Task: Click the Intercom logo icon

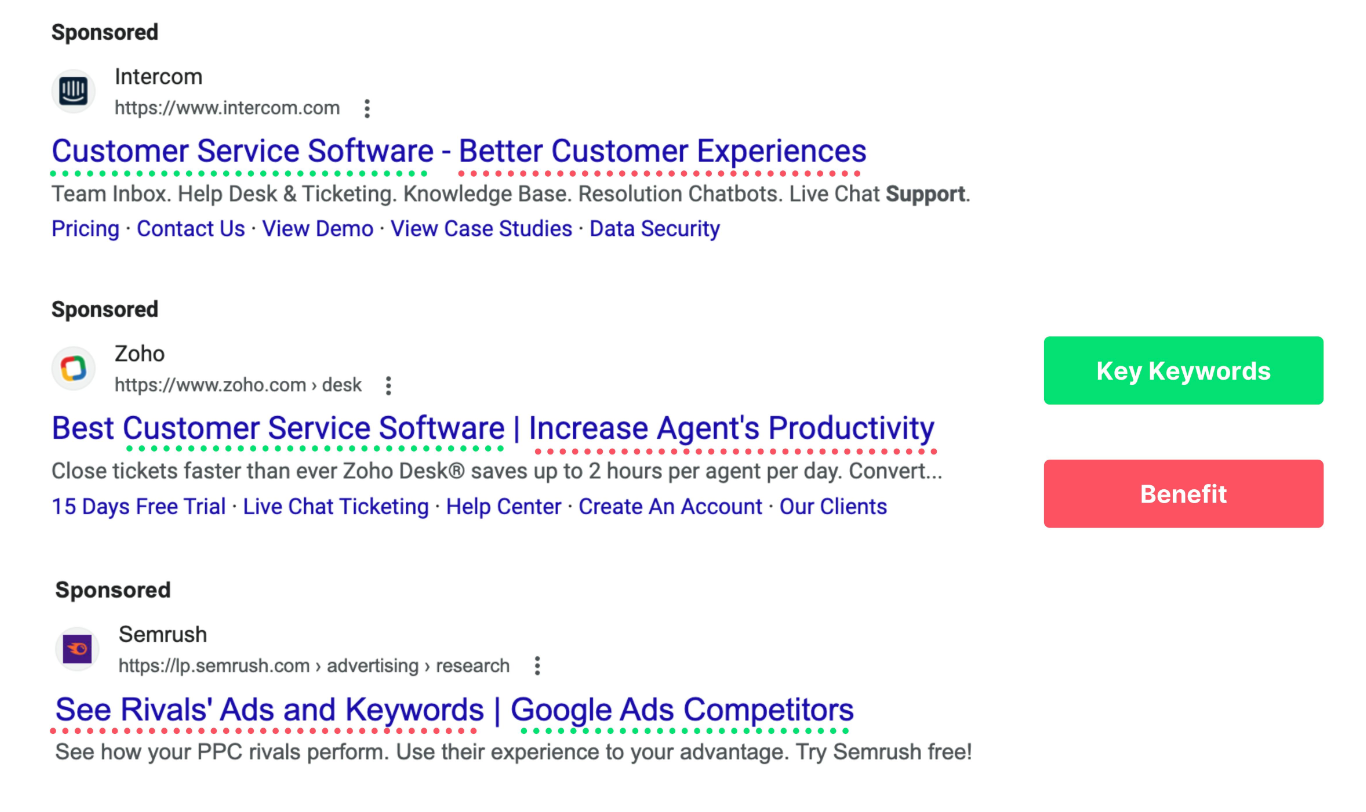Action: tap(73, 92)
